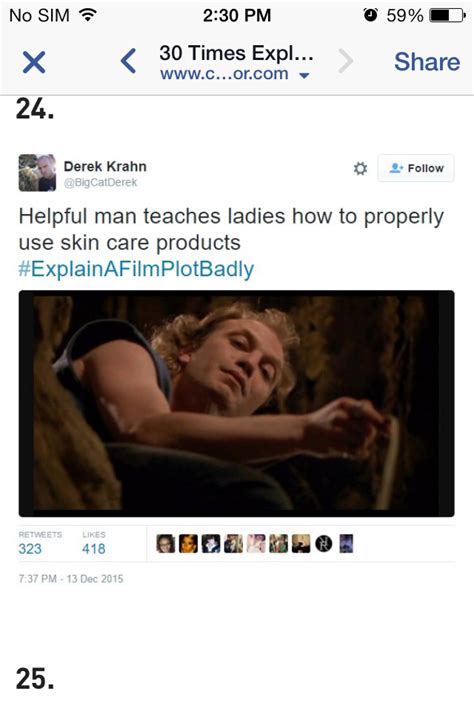View the 418 likes count
Screen dimensions: 474x711
point(94,549)
